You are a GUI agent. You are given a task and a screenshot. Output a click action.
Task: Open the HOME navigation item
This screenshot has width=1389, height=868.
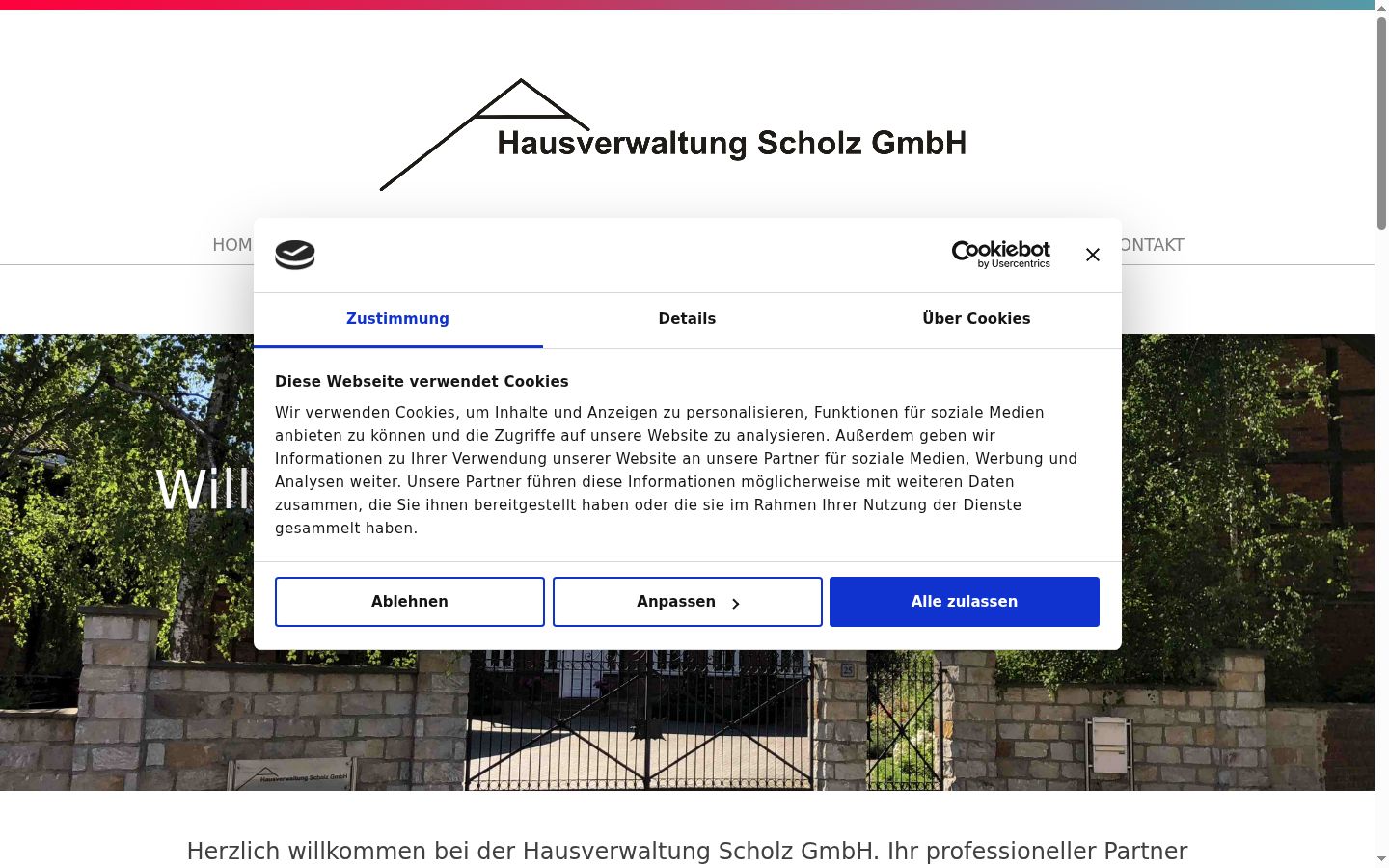tap(232, 245)
